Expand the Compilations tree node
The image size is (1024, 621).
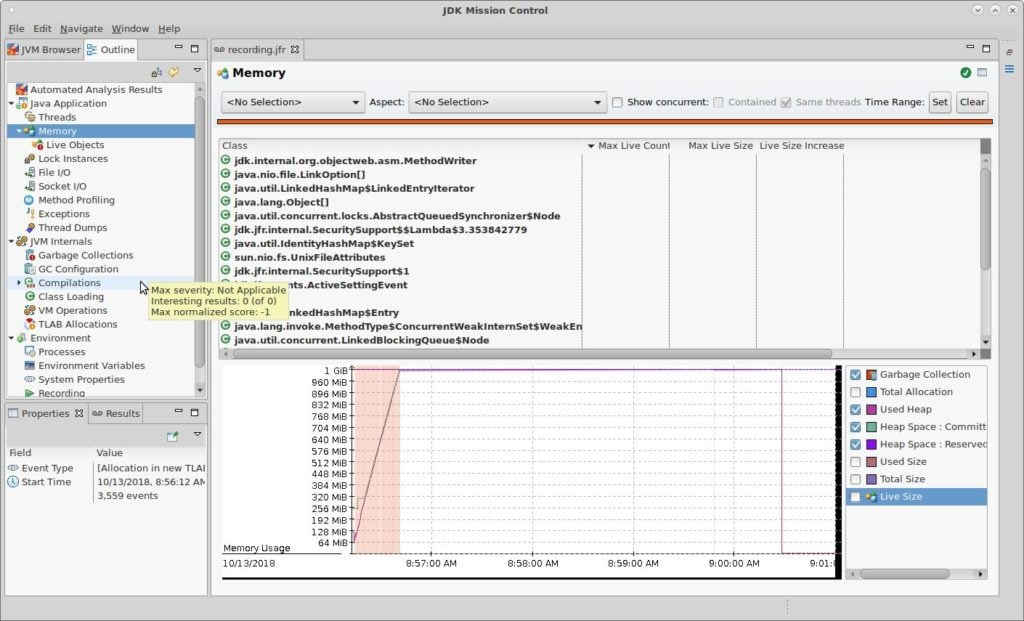pos(19,283)
